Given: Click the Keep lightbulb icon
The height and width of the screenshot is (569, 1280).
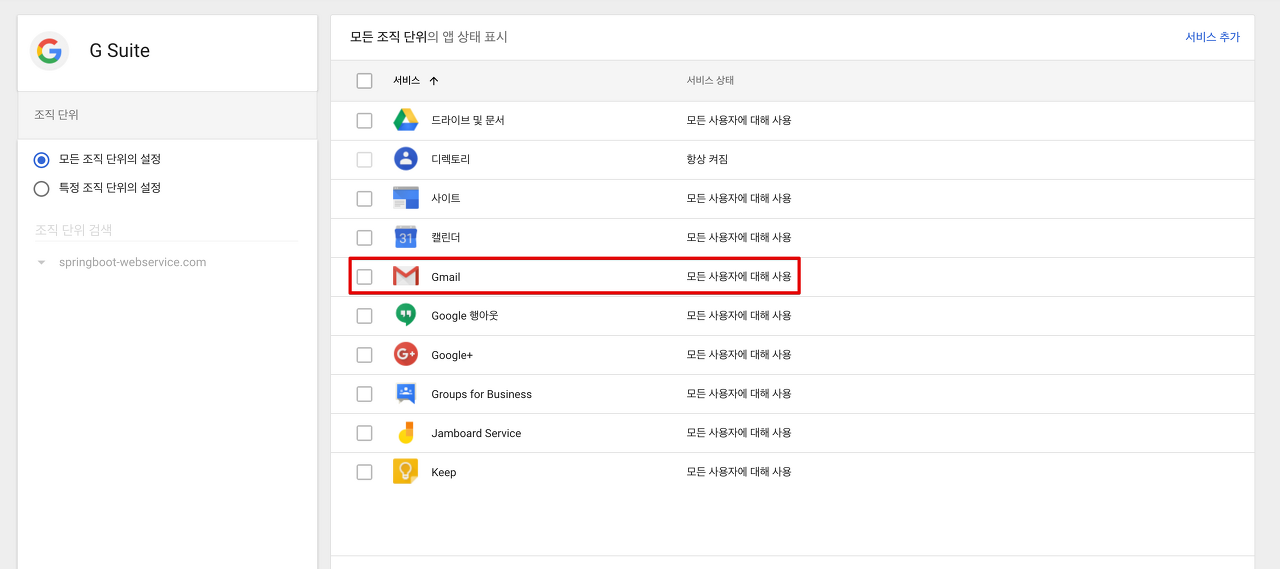Looking at the screenshot, I should pyautogui.click(x=405, y=471).
